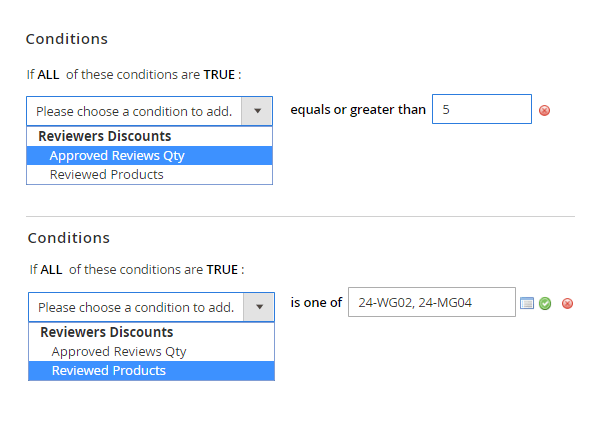Click dropdown arrow beside 'equals or greater than'
The height and width of the screenshot is (430, 600).
click(x=258, y=111)
